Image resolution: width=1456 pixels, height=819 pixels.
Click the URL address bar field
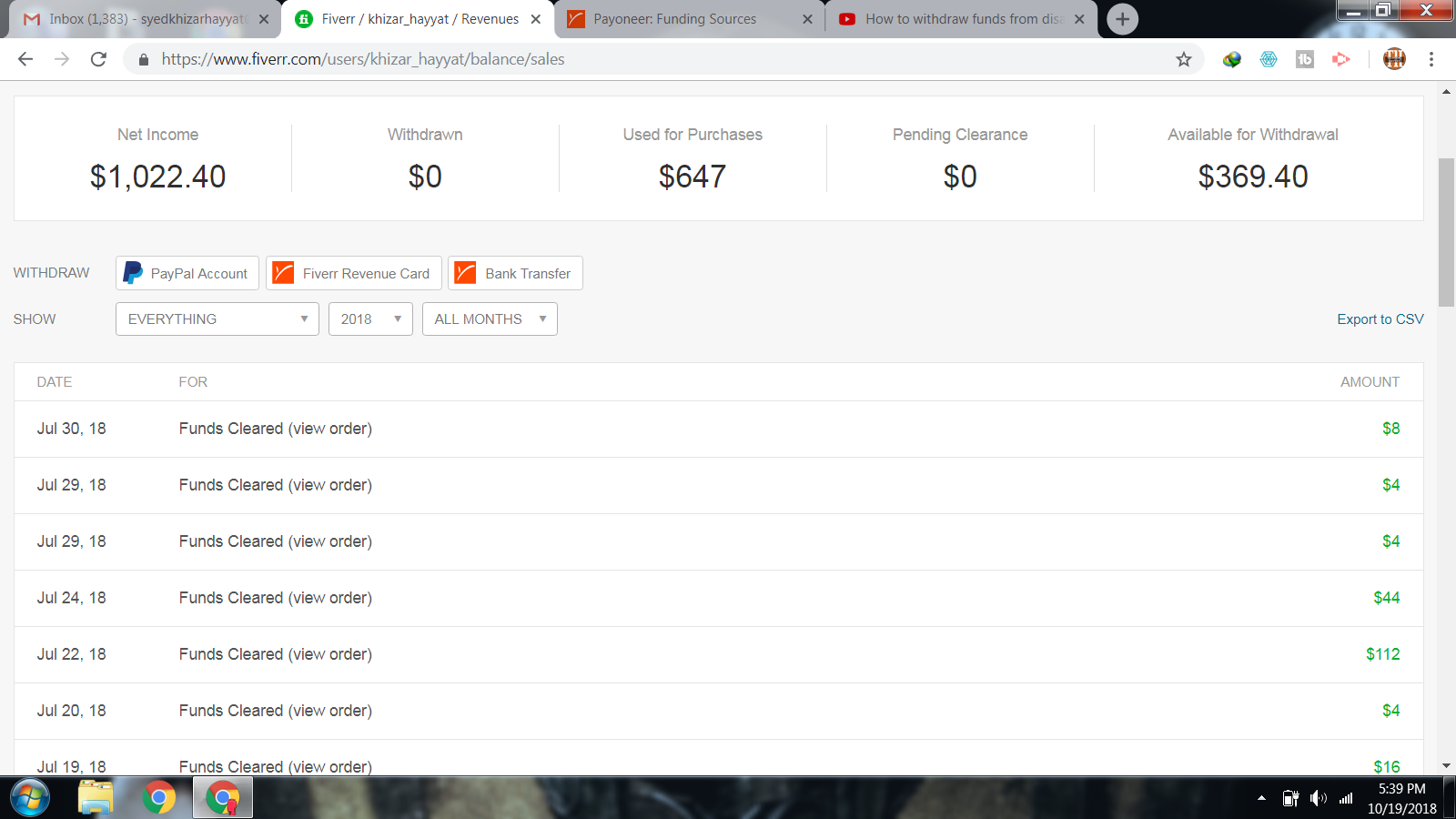pyautogui.click(x=637, y=59)
